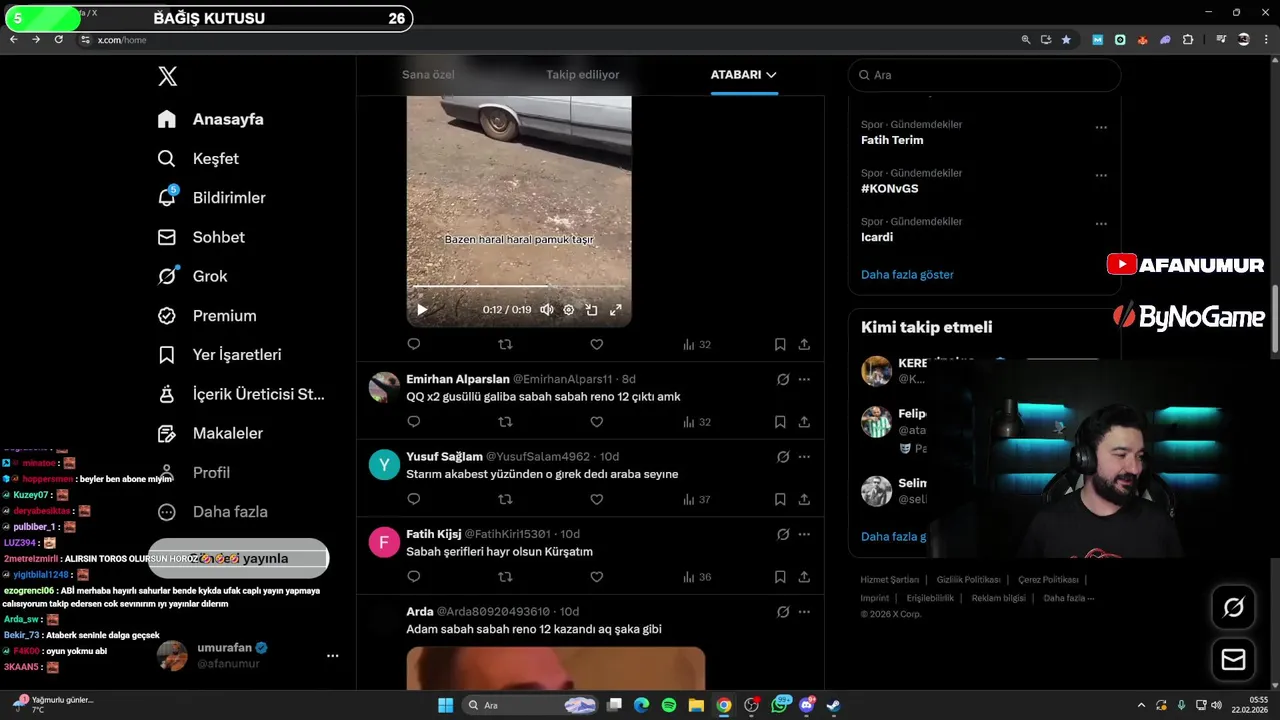This screenshot has width=1280, height=720.
Task: Bookmark the video tweet
Action: coord(780,344)
